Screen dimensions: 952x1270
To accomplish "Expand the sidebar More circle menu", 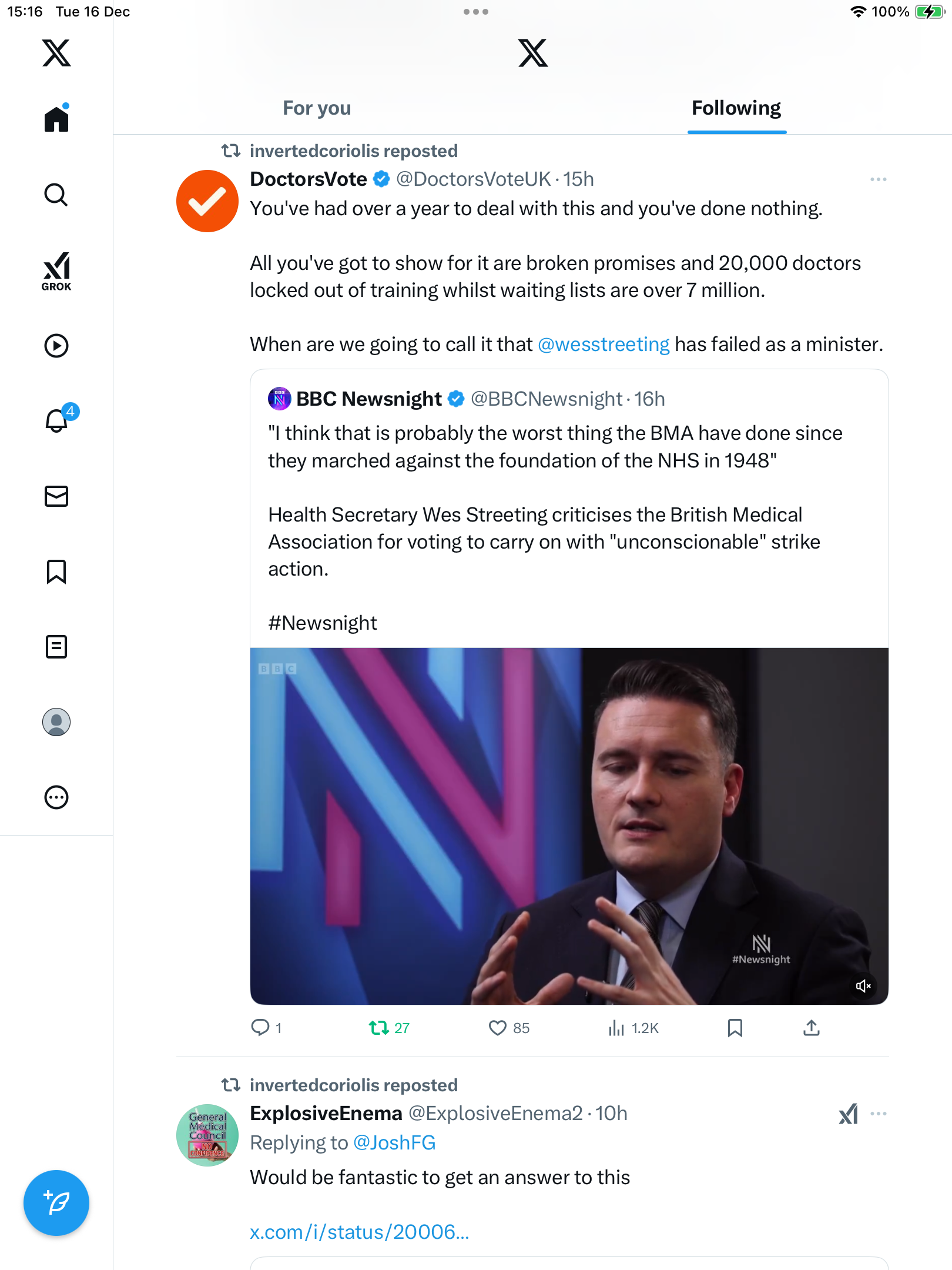I will click(56, 797).
